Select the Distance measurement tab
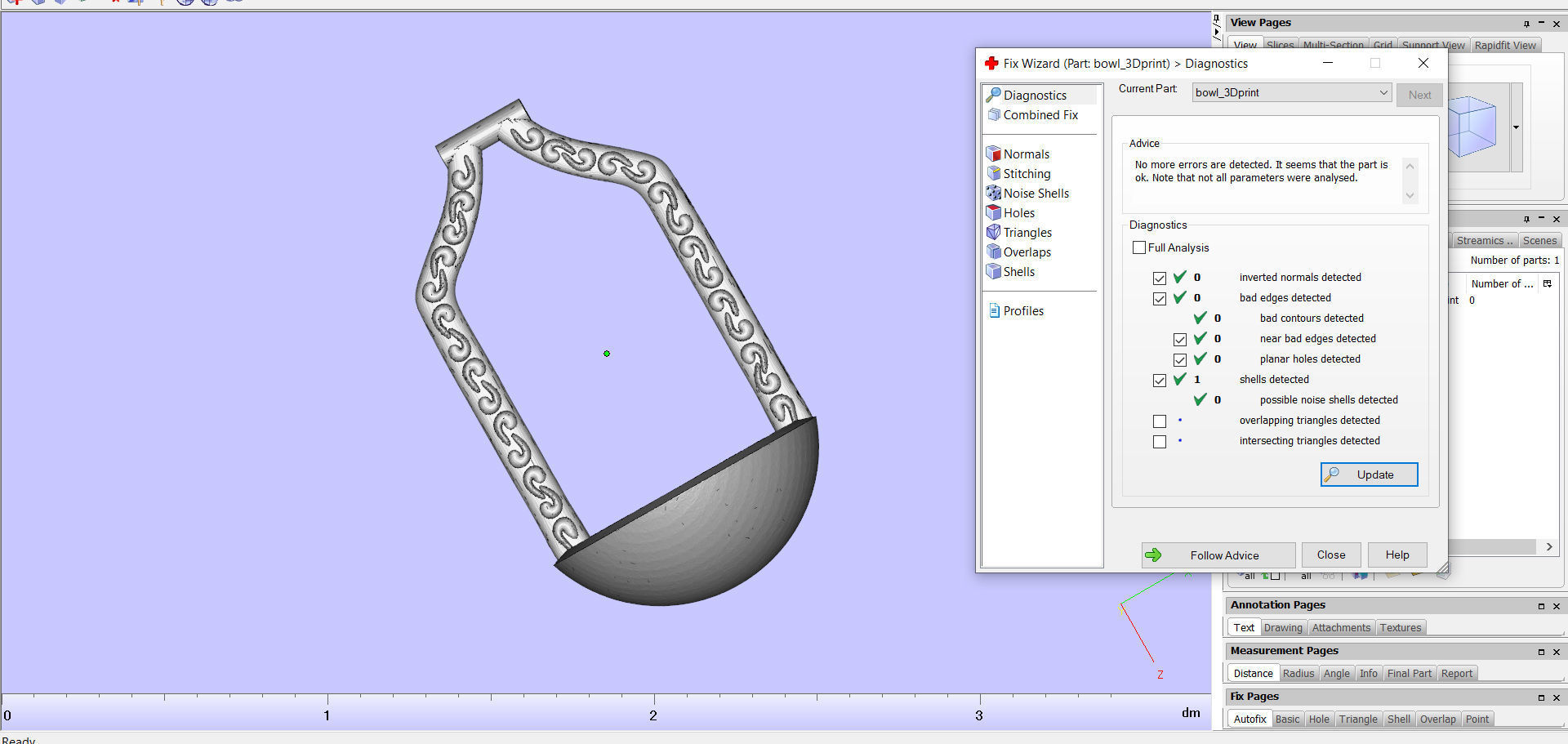The height and width of the screenshot is (744, 1568). pos(1253,674)
